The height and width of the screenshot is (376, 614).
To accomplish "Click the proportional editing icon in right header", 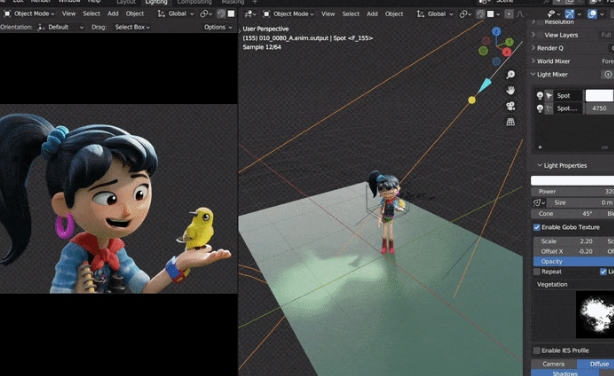I will tap(509, 14).
